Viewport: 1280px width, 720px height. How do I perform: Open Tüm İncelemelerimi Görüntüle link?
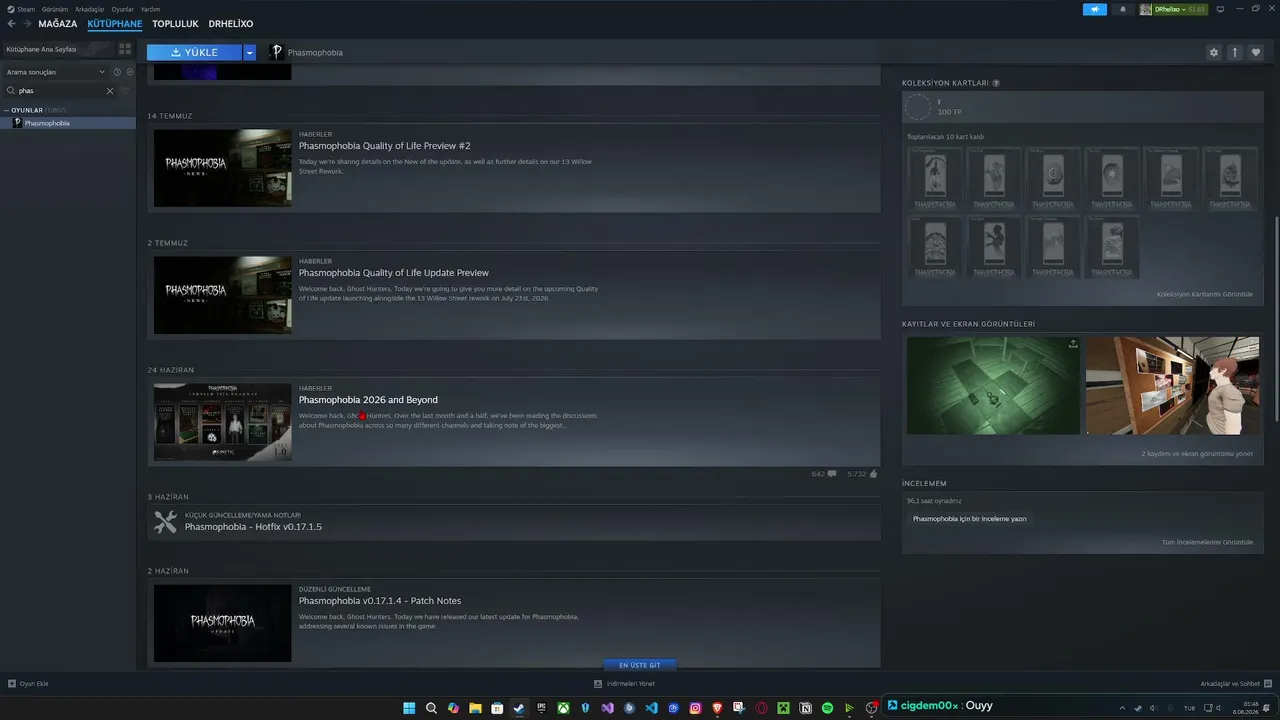point(1207,542)
